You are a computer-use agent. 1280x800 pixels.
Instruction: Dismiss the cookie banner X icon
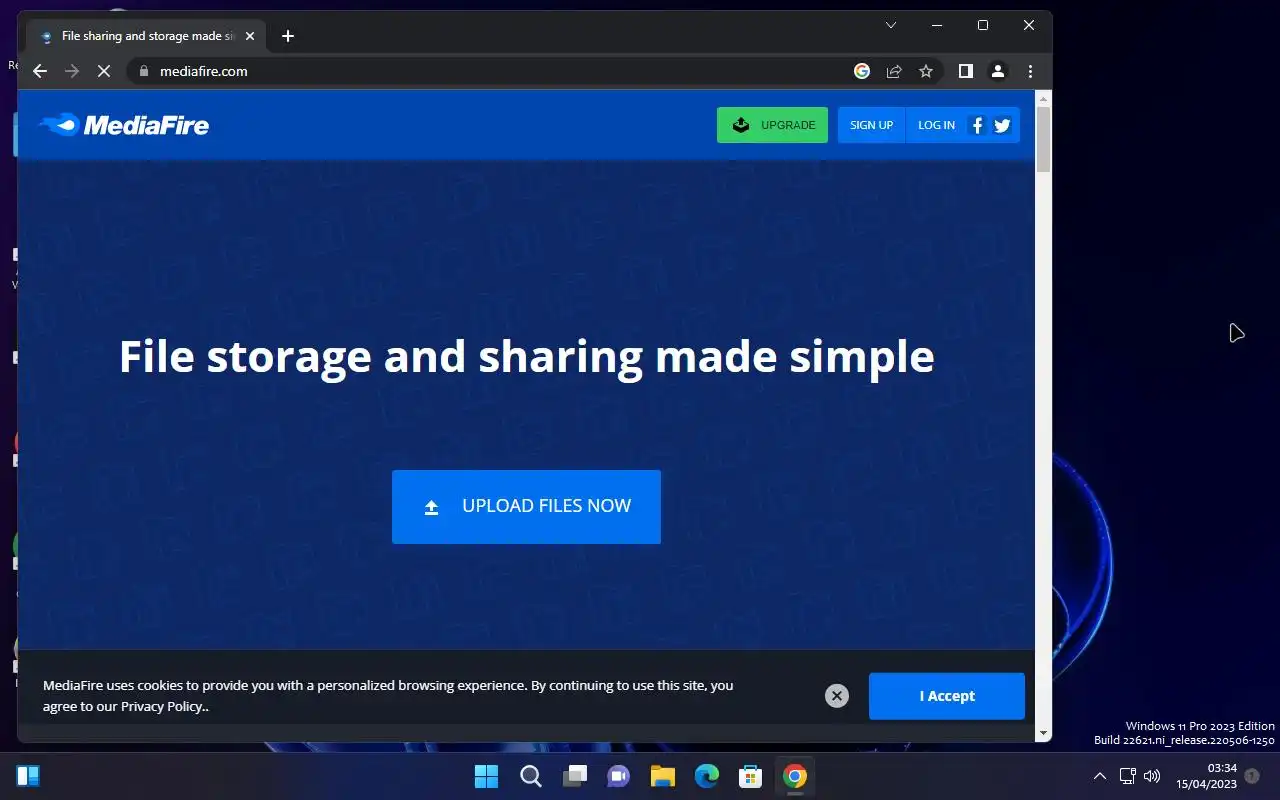click(837, 696)
